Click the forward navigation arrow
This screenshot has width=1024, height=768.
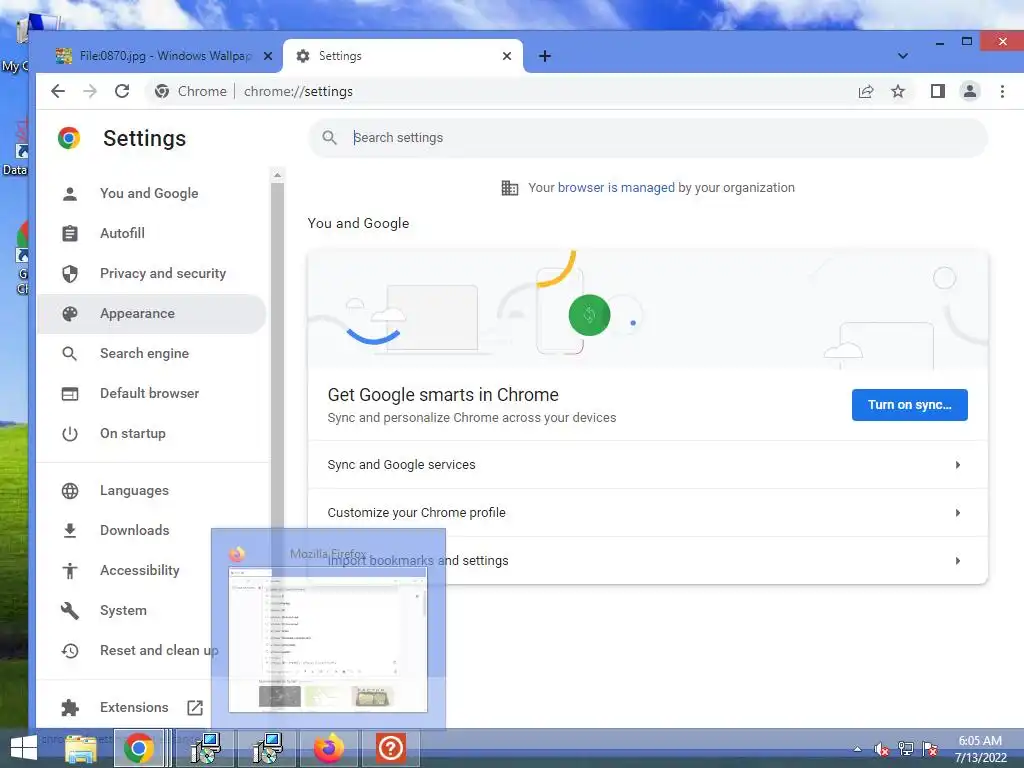[90, 91]
